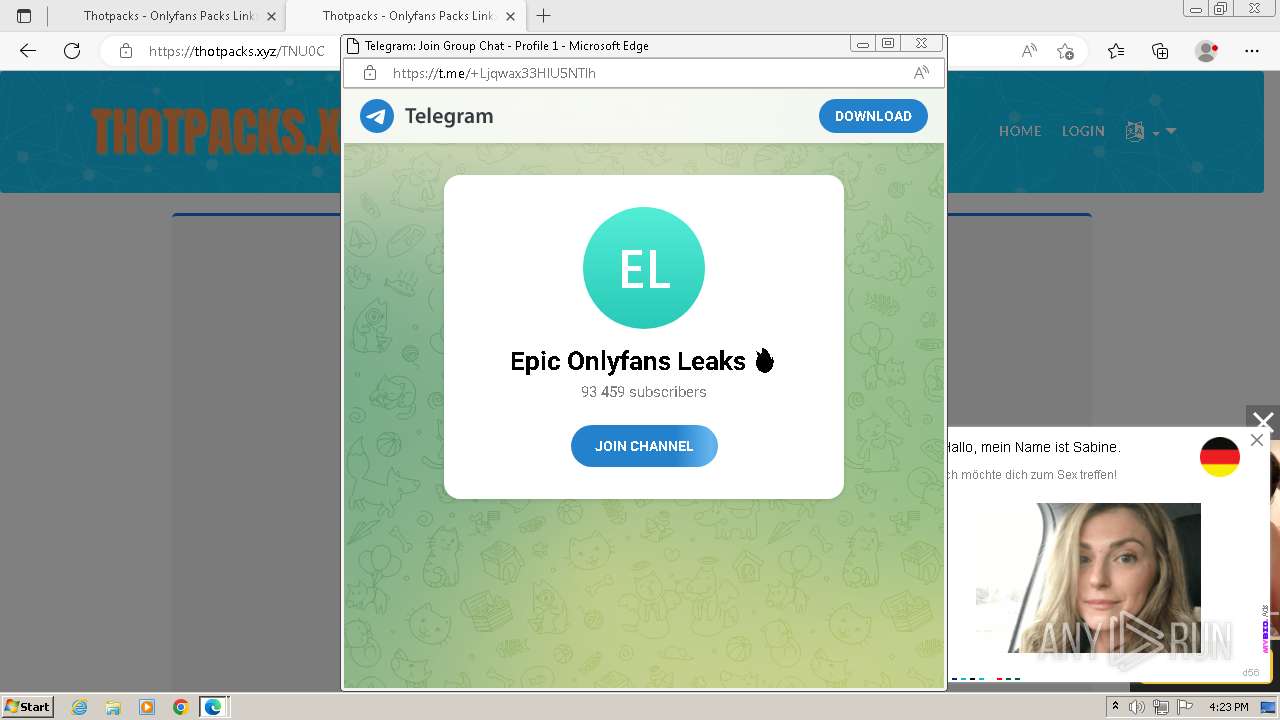
Task: Close the Sabine ad popup with small X
Action: tap(1257, 440)
